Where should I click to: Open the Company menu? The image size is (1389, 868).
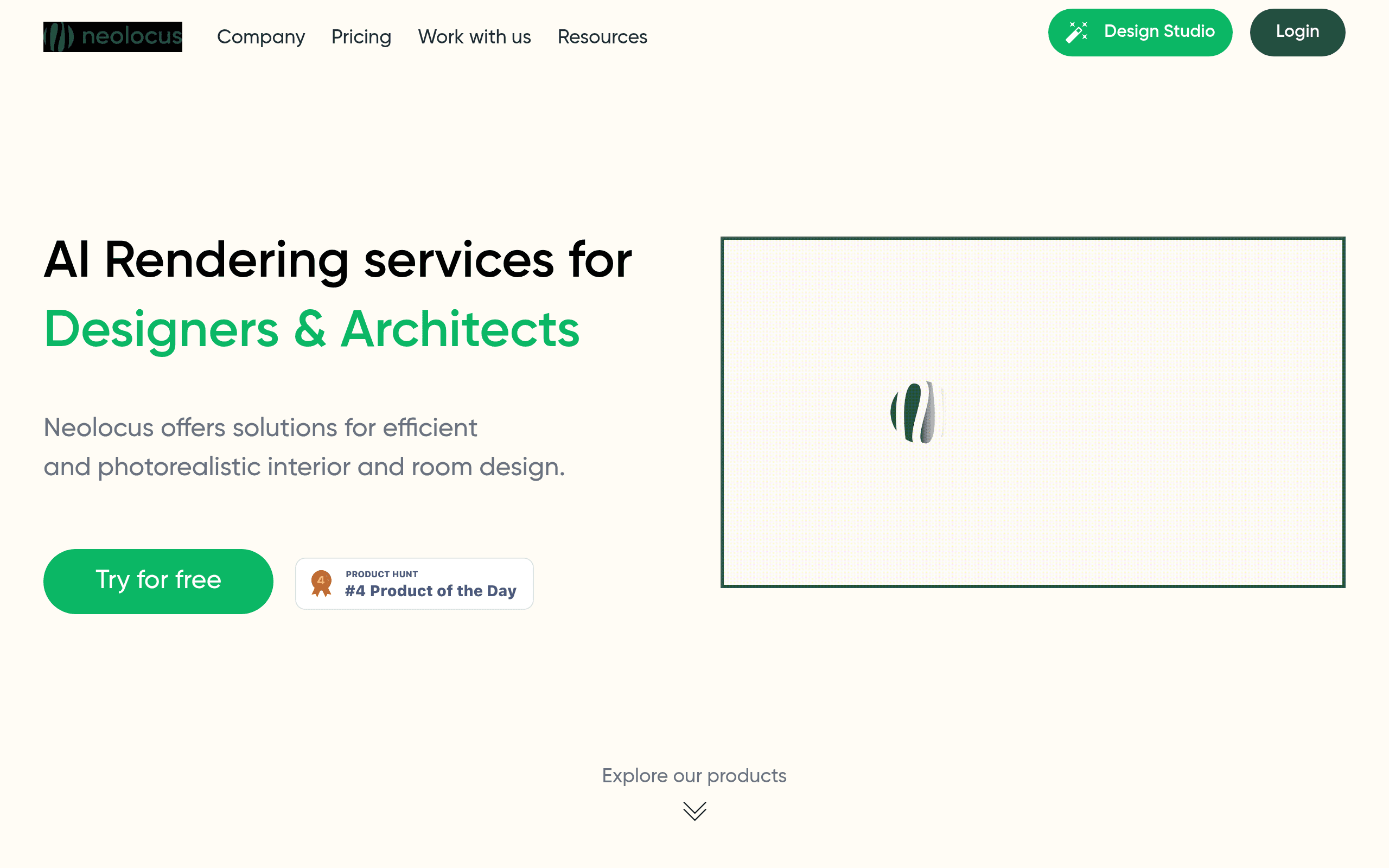pos(260,37)
